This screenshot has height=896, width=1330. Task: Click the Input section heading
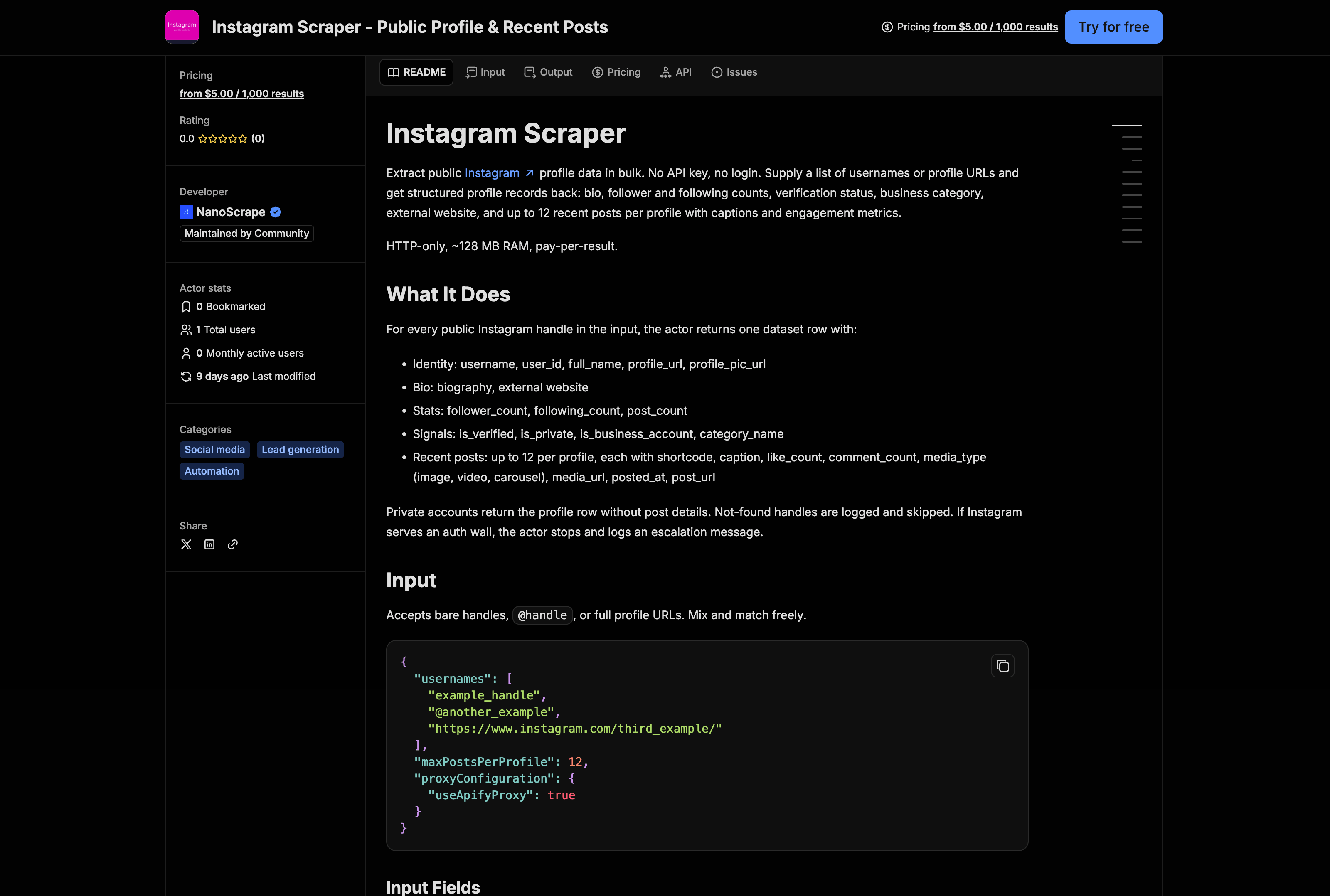pos(411,580)
